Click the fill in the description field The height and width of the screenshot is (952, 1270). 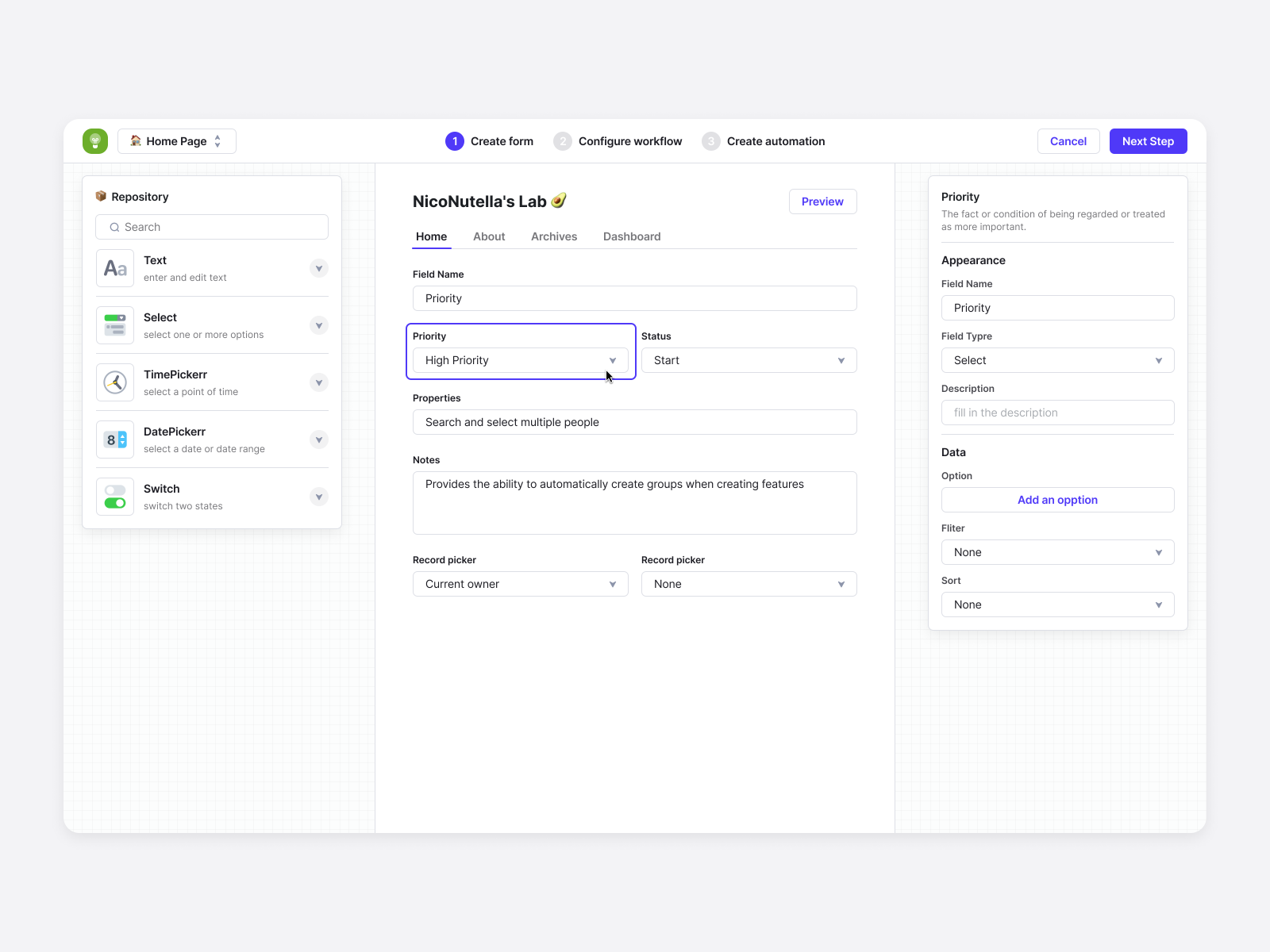click(x=1057, y=413)
